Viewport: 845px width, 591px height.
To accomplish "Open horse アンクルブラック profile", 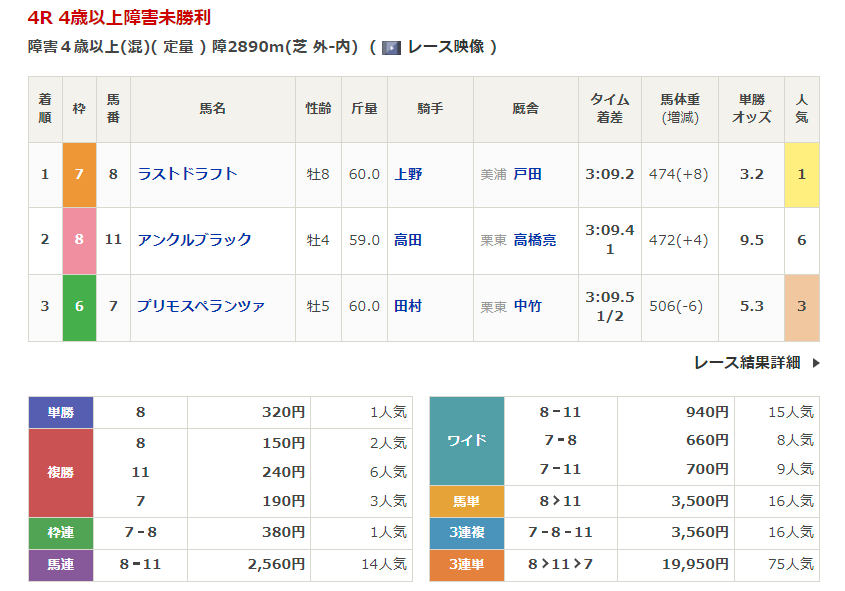I will click(x=194, y=240).
